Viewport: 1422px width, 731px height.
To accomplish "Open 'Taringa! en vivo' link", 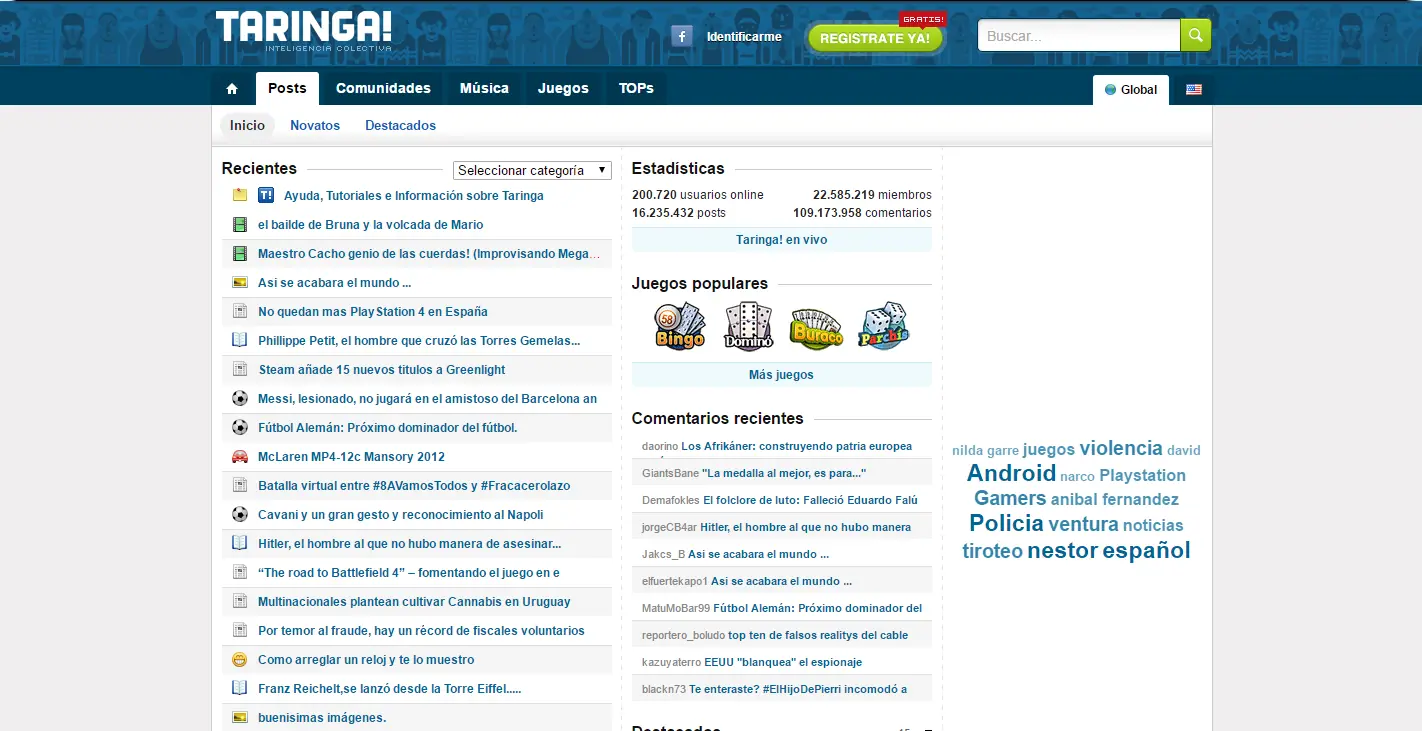I will (x=782, y=240).
